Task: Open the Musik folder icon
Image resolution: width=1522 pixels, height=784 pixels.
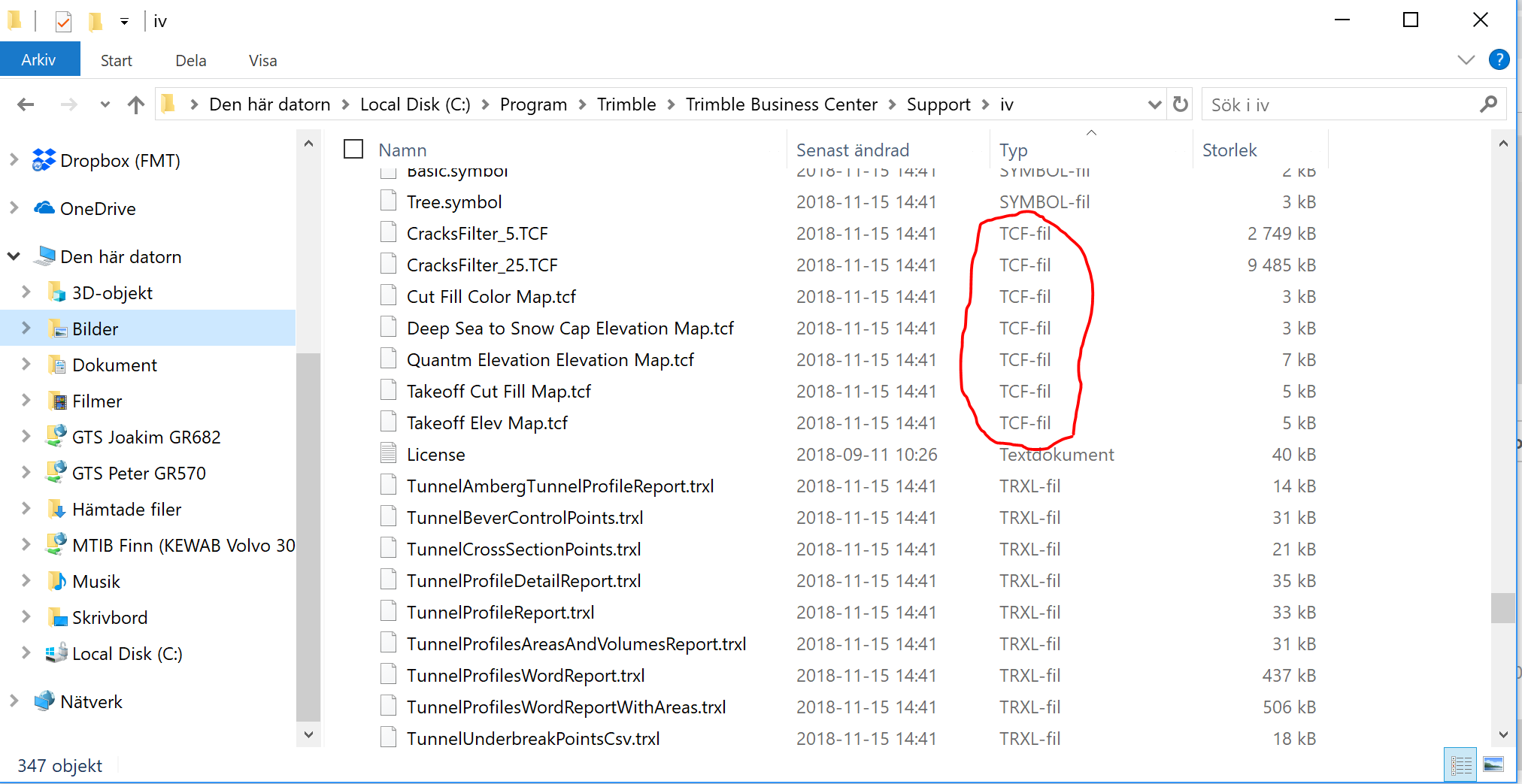Action: click(x=57, y=581)
